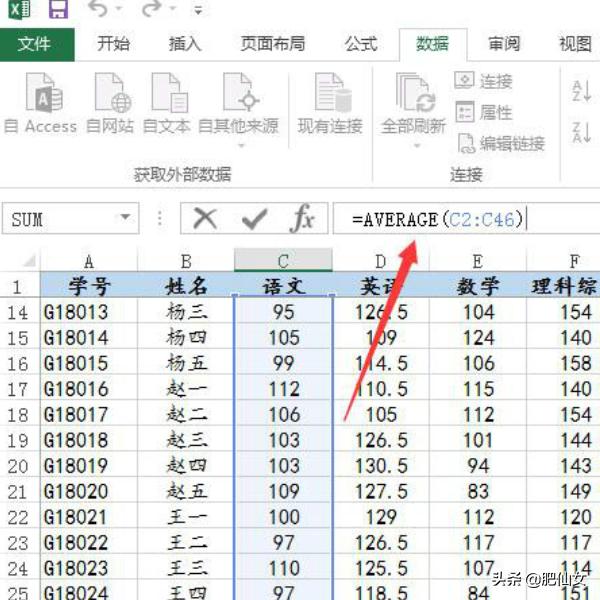Click cell G18020

[89, 491]
